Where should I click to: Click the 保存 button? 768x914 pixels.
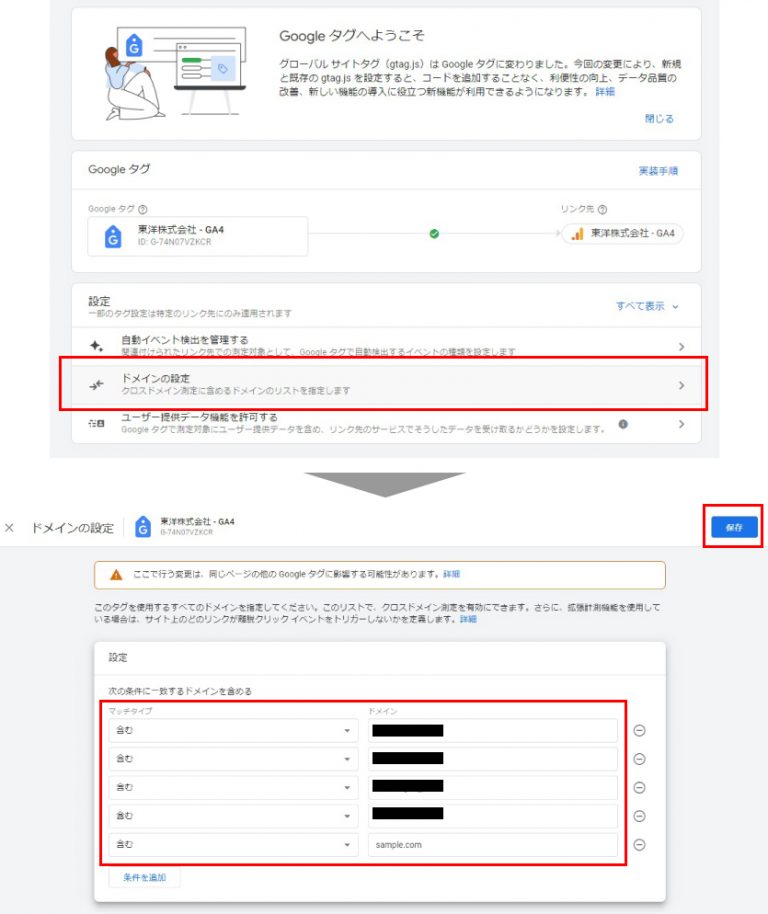[x=734, y=527]
